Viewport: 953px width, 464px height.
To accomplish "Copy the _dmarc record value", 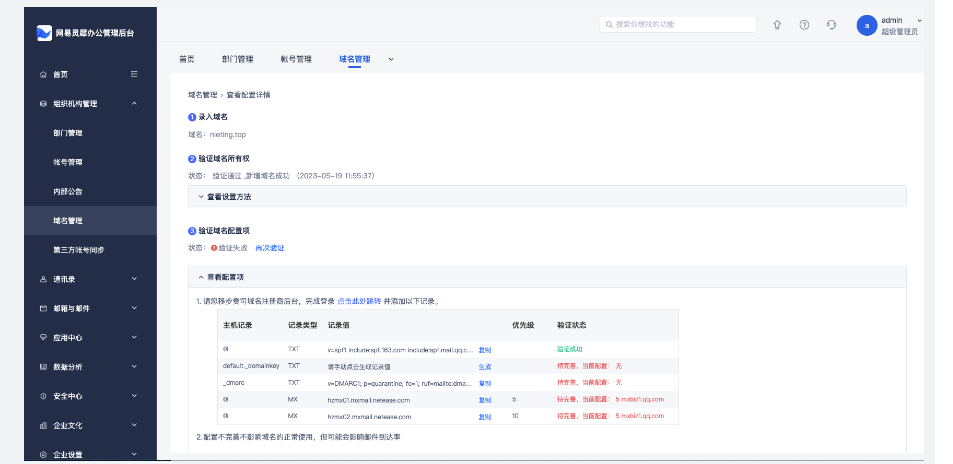I will pos(484,383).
